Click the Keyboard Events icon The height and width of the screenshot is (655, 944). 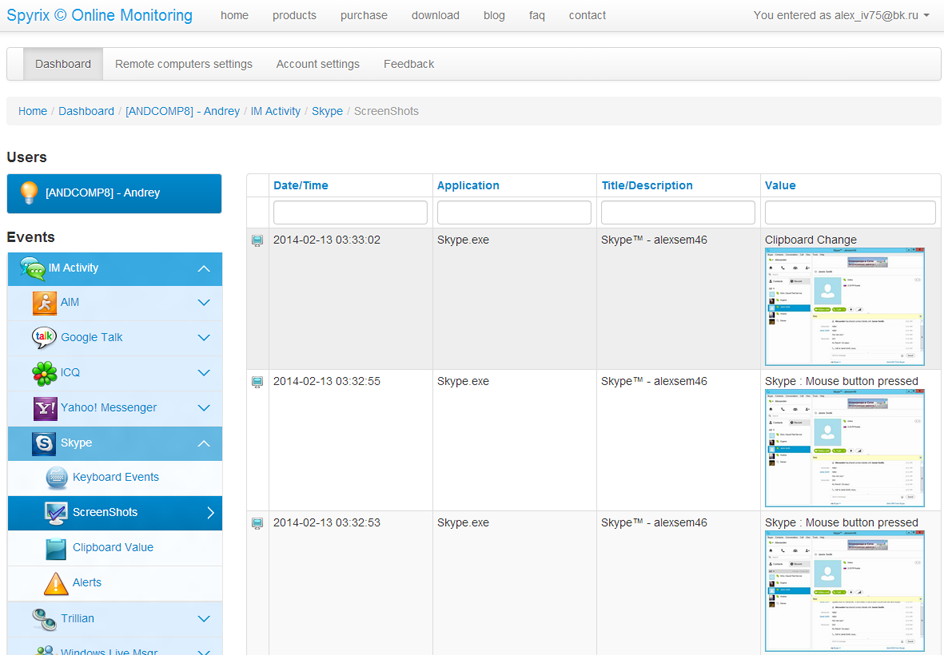coord(57,478)
